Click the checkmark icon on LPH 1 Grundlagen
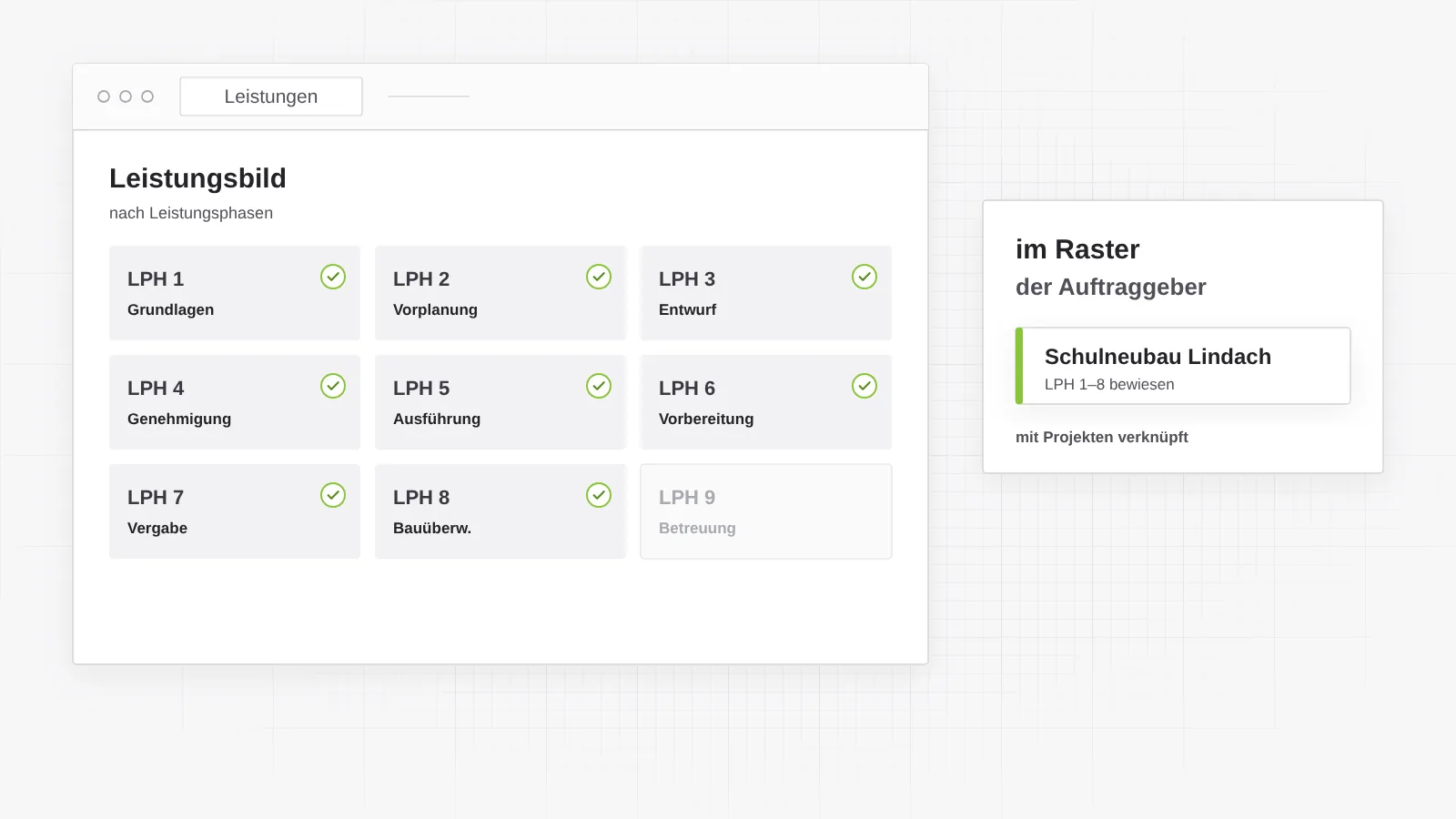Viewport: 1456px width, 819px height. 333,277
